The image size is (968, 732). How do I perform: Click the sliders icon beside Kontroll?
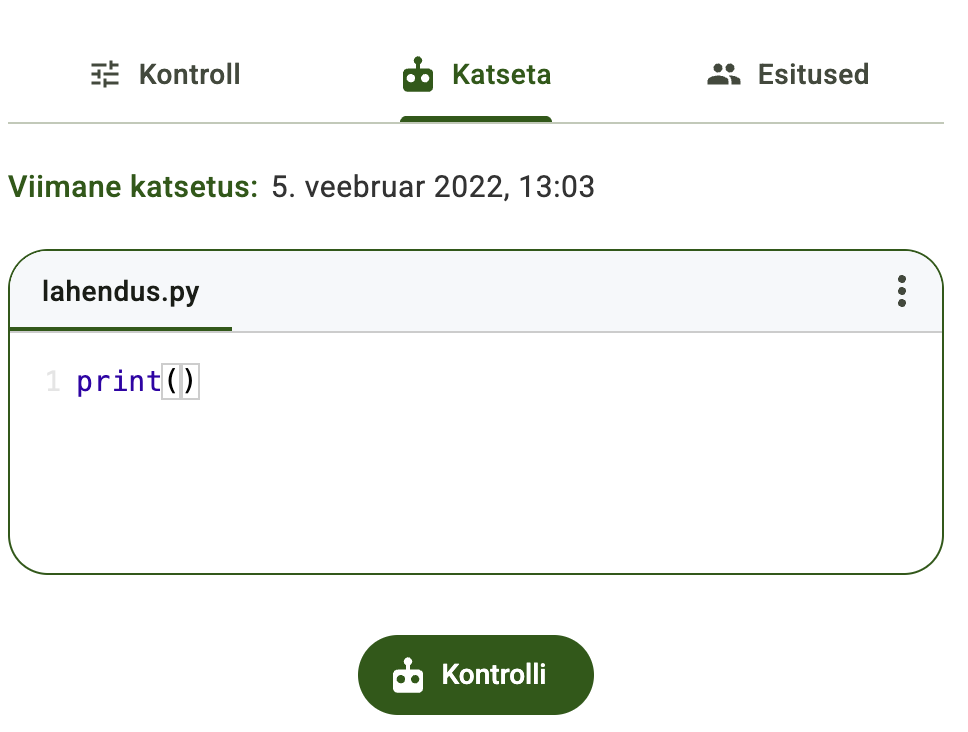(105, 75)
